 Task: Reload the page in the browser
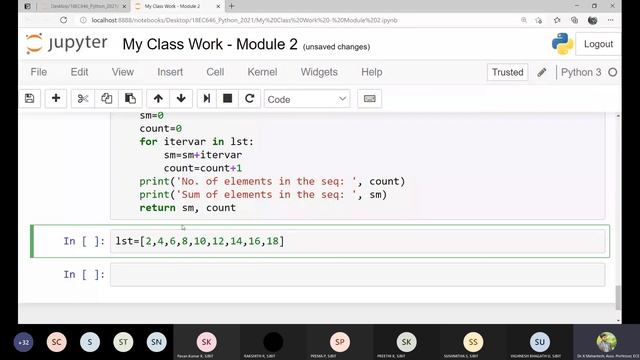(x=63, y=20)
